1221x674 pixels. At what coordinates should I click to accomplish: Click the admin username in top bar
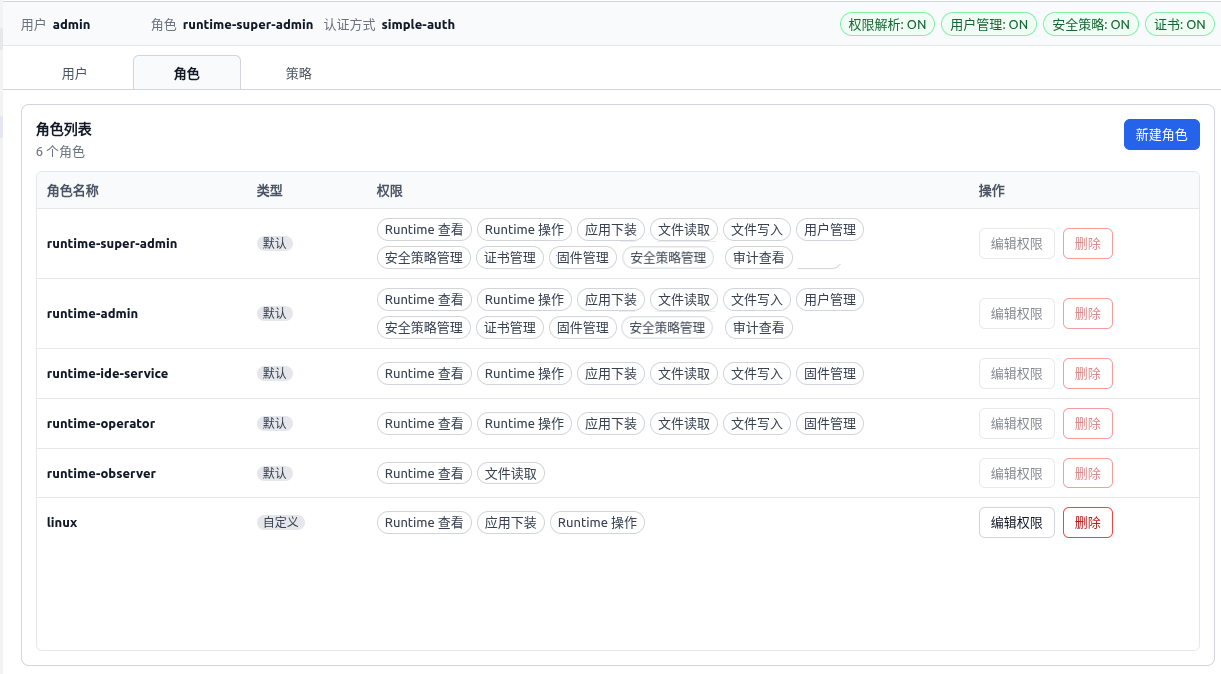click(71, 25)
